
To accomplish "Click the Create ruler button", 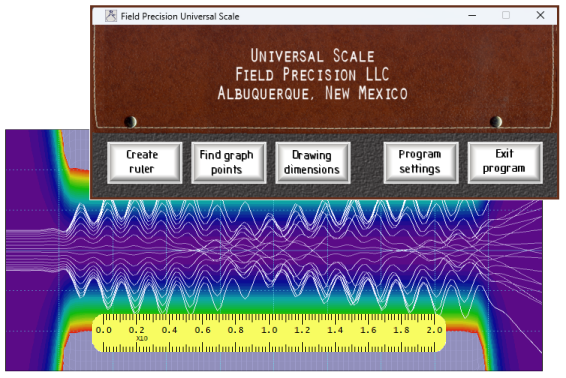I will 144,162.
